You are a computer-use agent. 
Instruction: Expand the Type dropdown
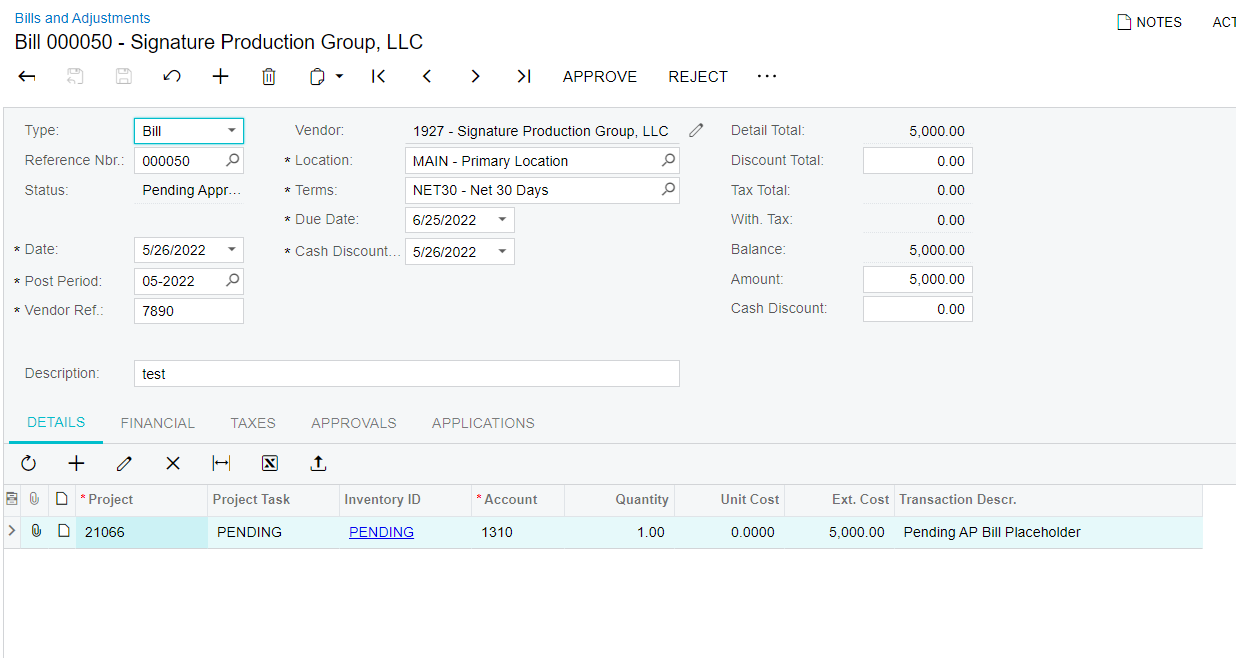[x=232, y=131]
